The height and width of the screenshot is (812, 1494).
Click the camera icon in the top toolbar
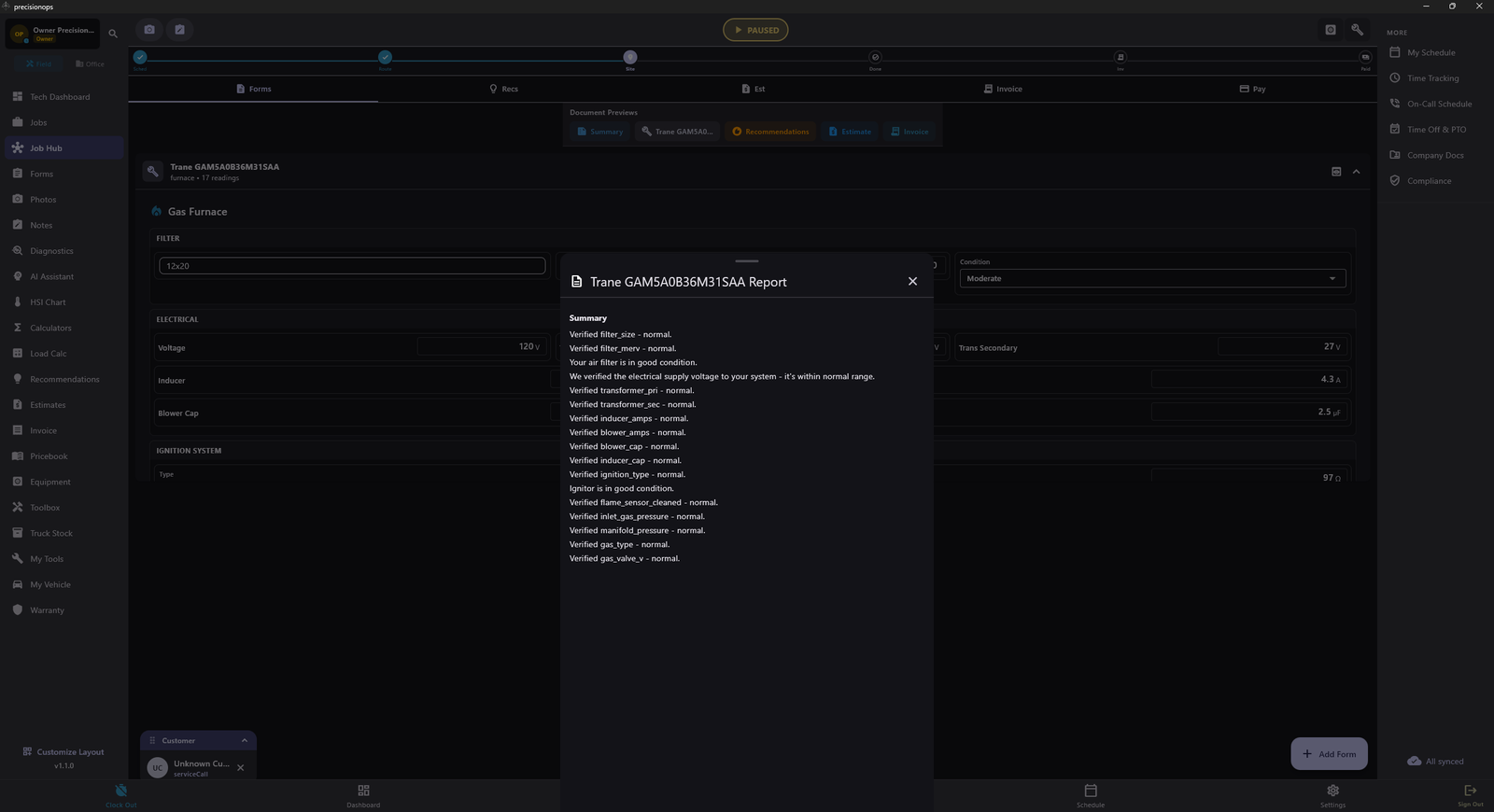[x=149, y=30]
